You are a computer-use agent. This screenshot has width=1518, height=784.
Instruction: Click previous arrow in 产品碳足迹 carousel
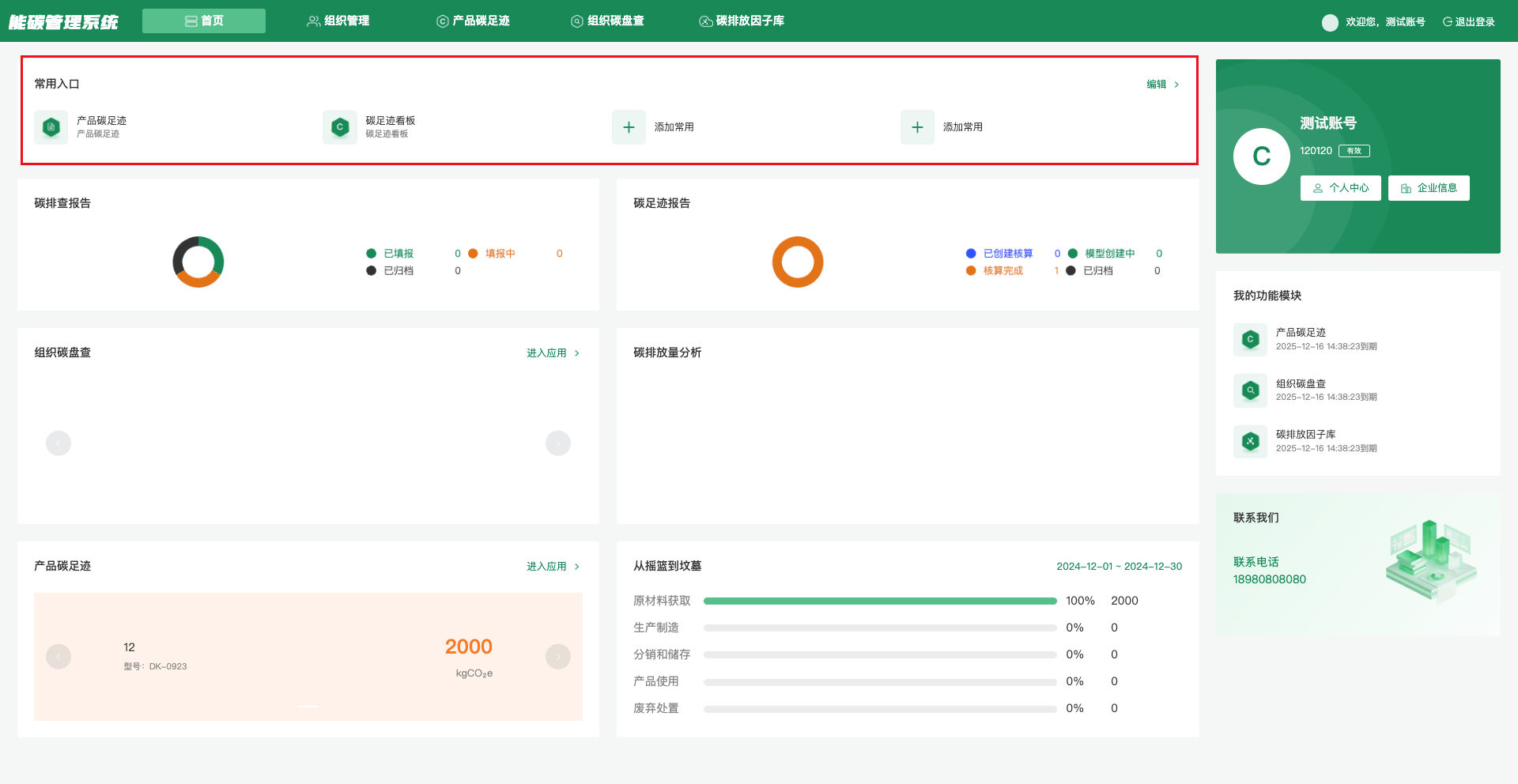(59, 657)
